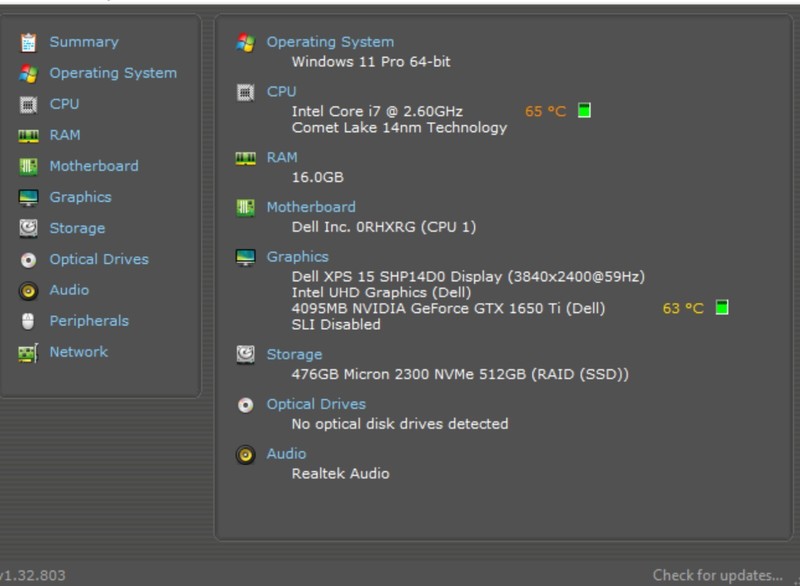The width and height of the screenshot is (800, 586).
Task: Switch to the CPU sidebar section
Action: pos(64,104)
